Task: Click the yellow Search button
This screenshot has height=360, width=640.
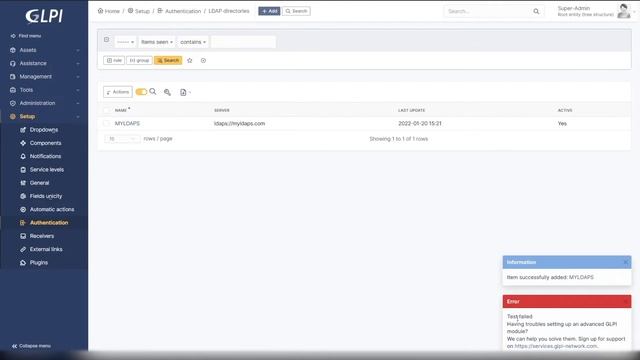Action: pyautogui.click(x=168, y=60)
